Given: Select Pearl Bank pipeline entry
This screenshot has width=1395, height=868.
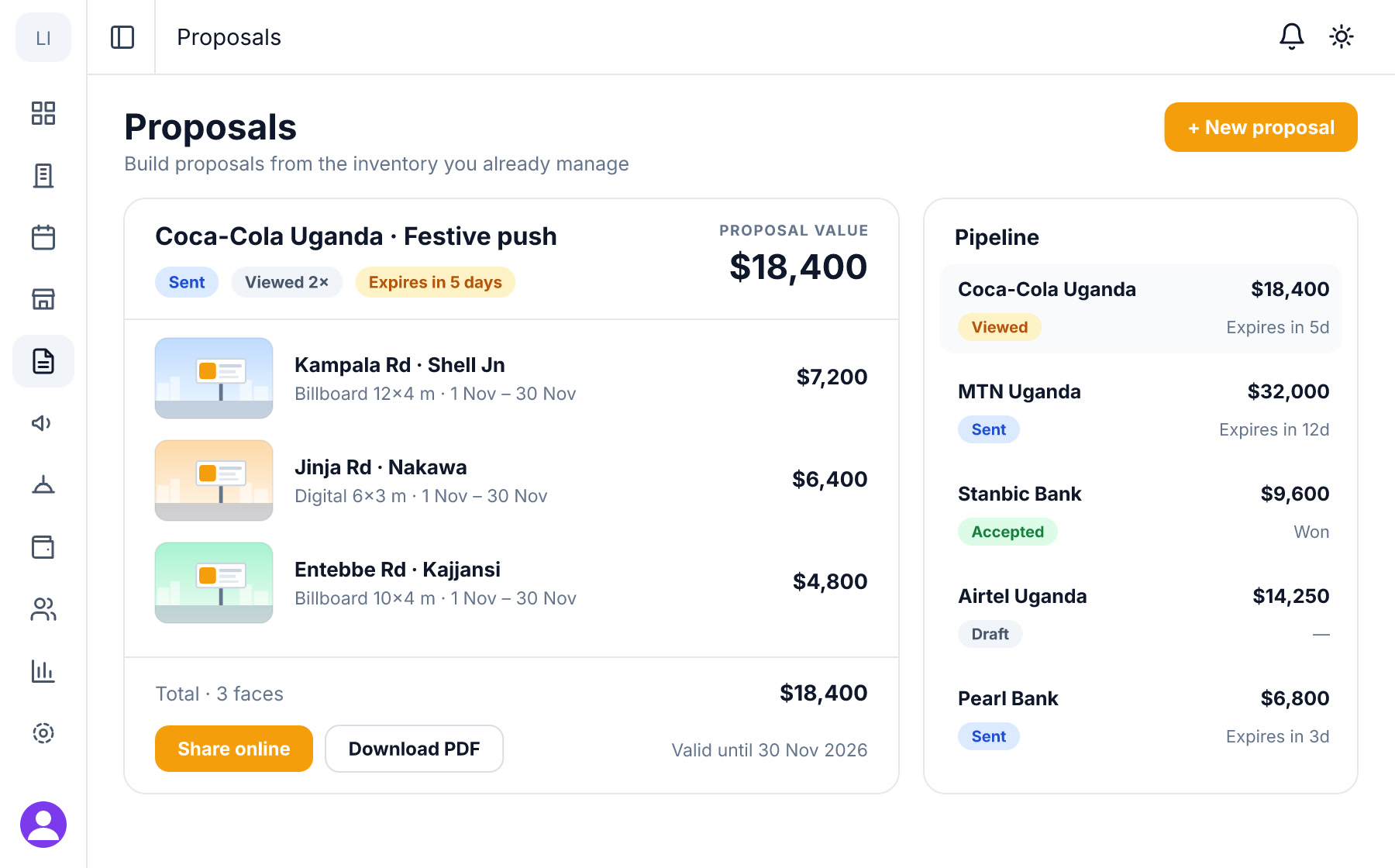Looking at the screenshot, I should point(1141,718).
